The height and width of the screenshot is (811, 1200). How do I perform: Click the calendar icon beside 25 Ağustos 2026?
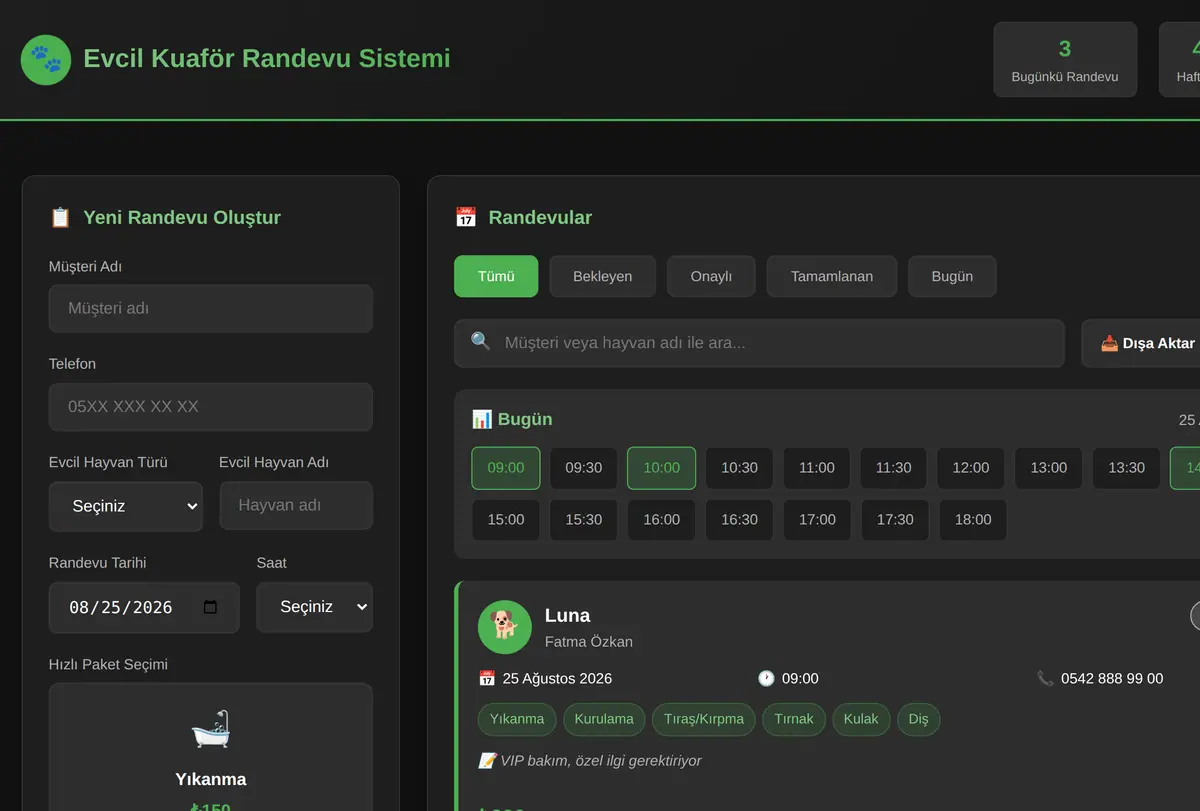click(487, 678)
